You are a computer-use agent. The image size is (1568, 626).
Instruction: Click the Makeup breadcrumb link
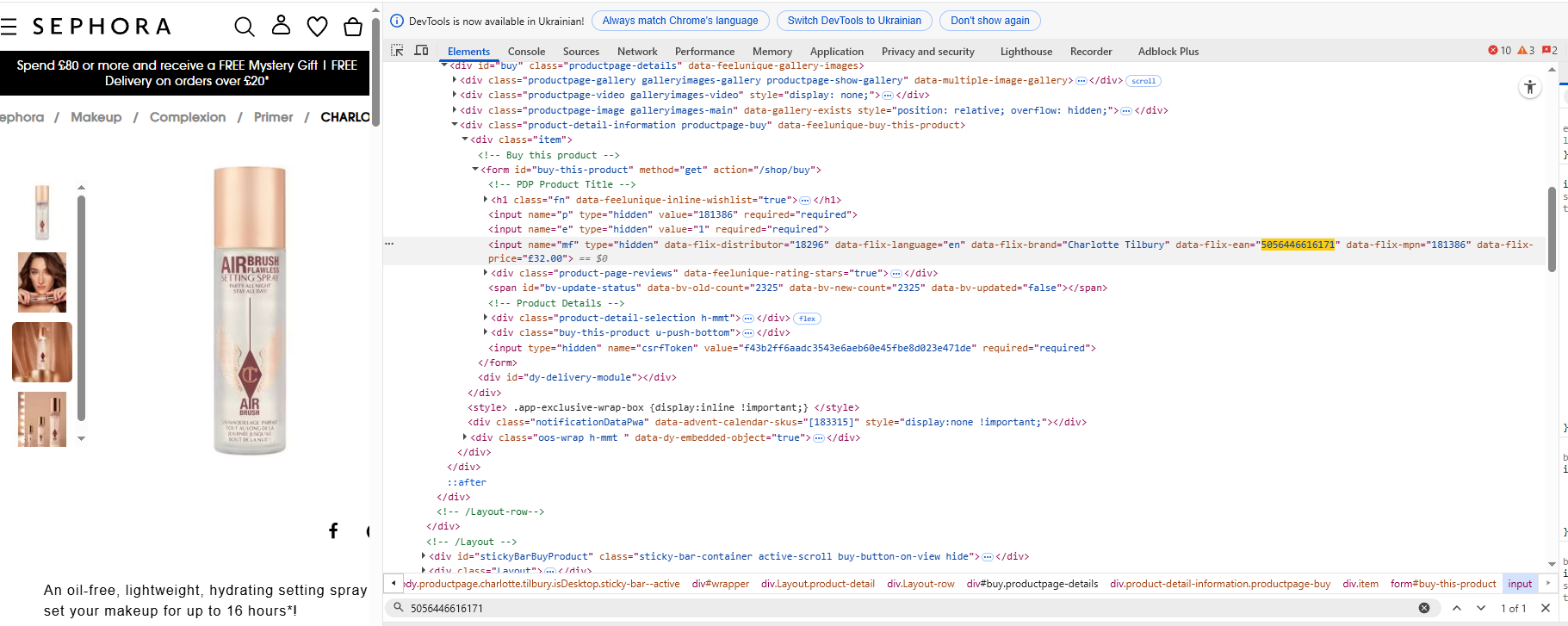coord(96,117)
